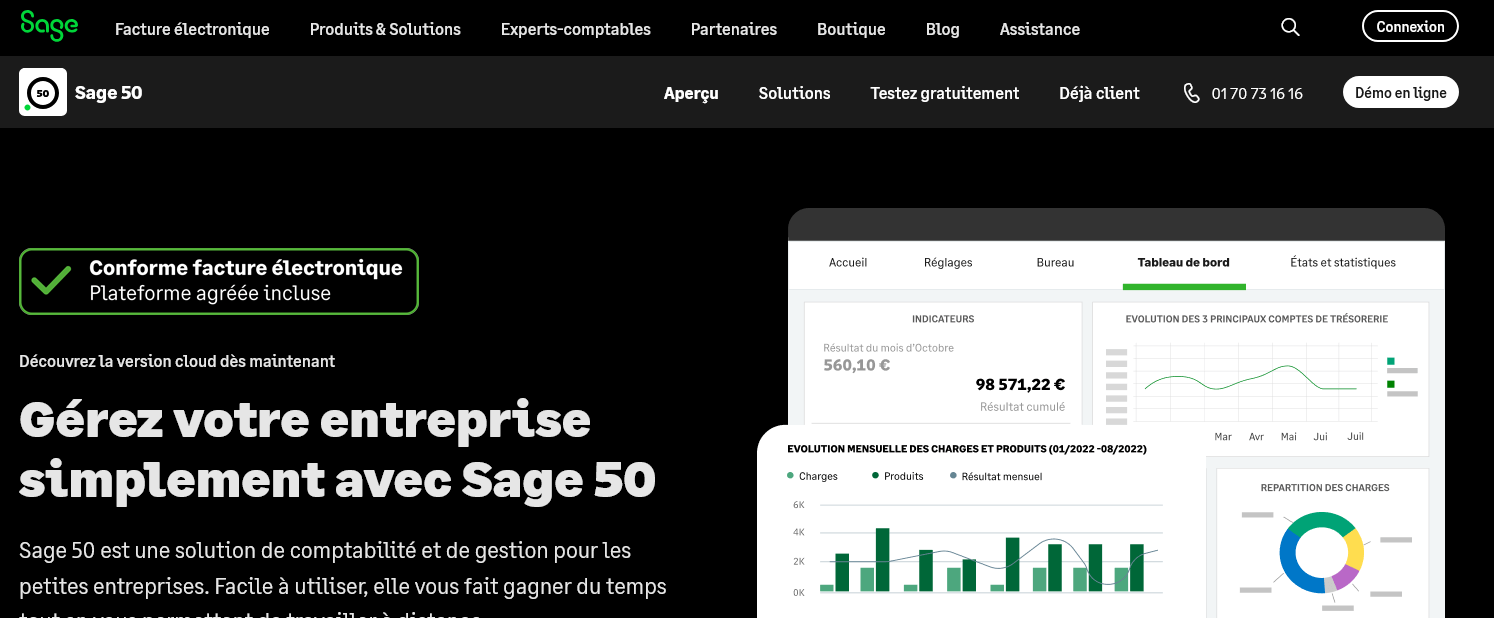This screenshot has width=1494, height=618.
Task: Click Tableau de bord tab in dashboard image
Action: pyautogui.click(x=1184, y=262)
